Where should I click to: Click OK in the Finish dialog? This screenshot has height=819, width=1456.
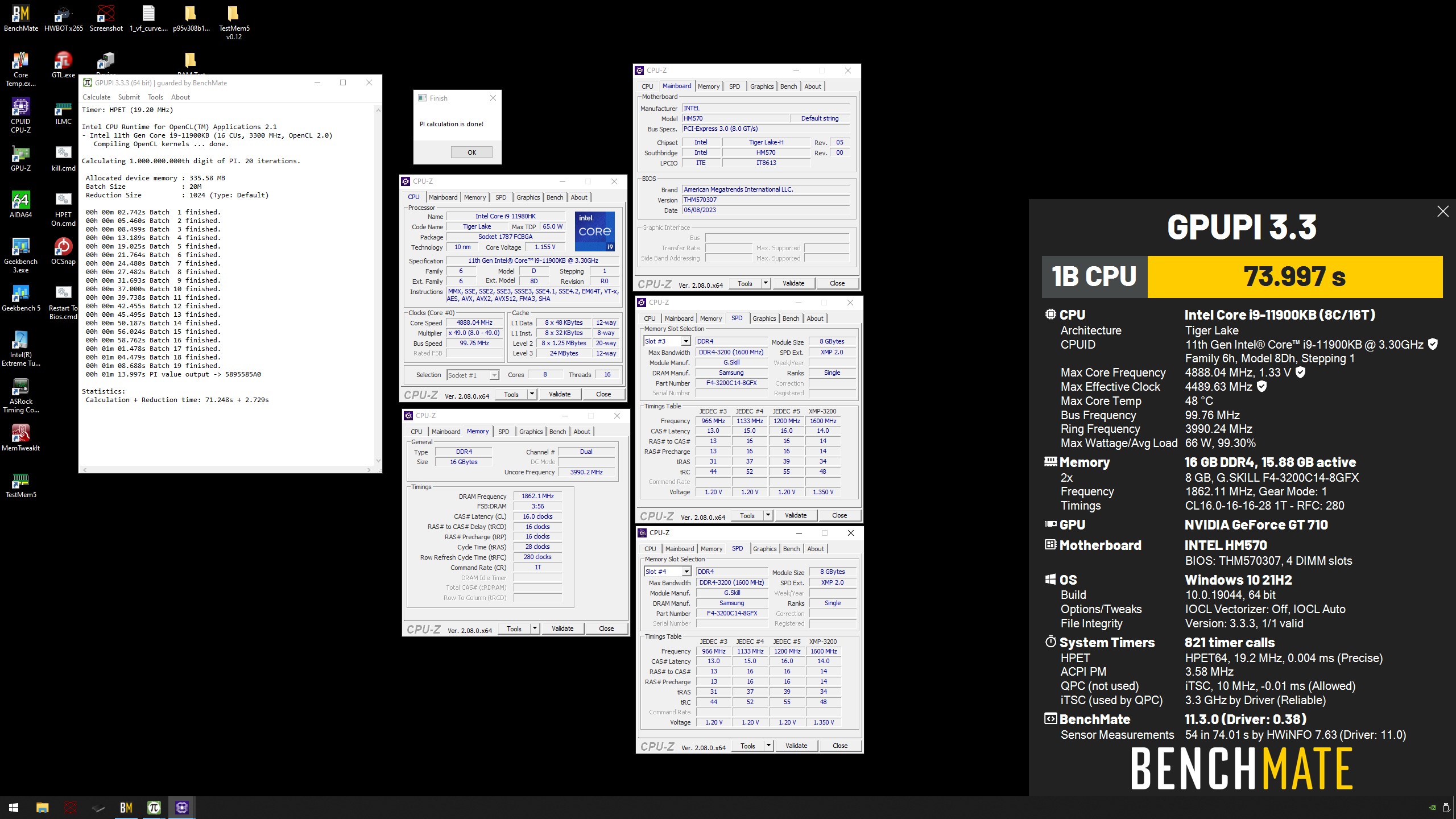coord(471,152)
